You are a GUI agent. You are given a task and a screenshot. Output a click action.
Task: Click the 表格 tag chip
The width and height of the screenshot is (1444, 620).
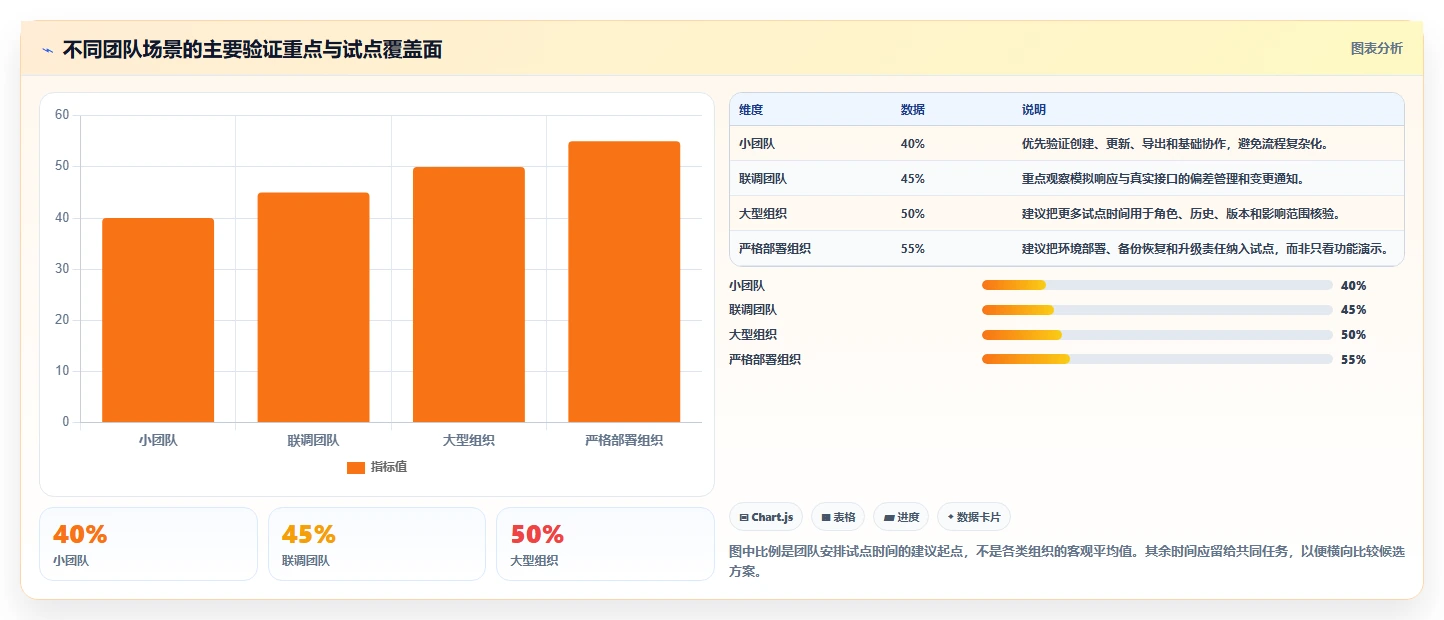(838, 517)
